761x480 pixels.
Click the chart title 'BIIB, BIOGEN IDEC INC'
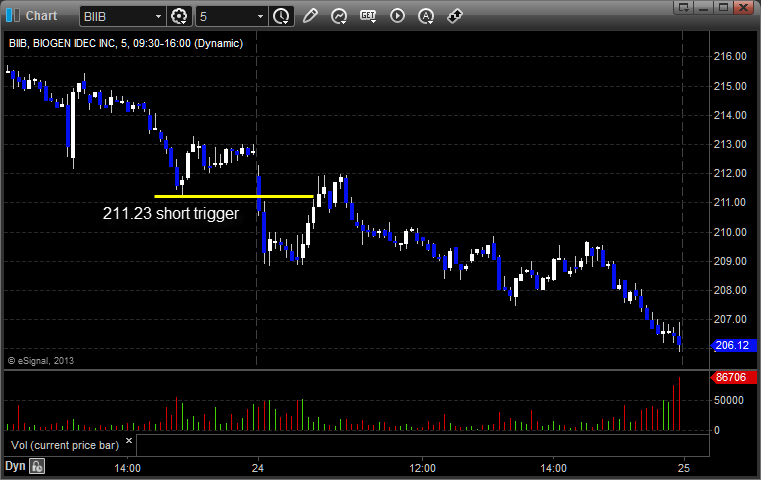[x=62, y=43]
